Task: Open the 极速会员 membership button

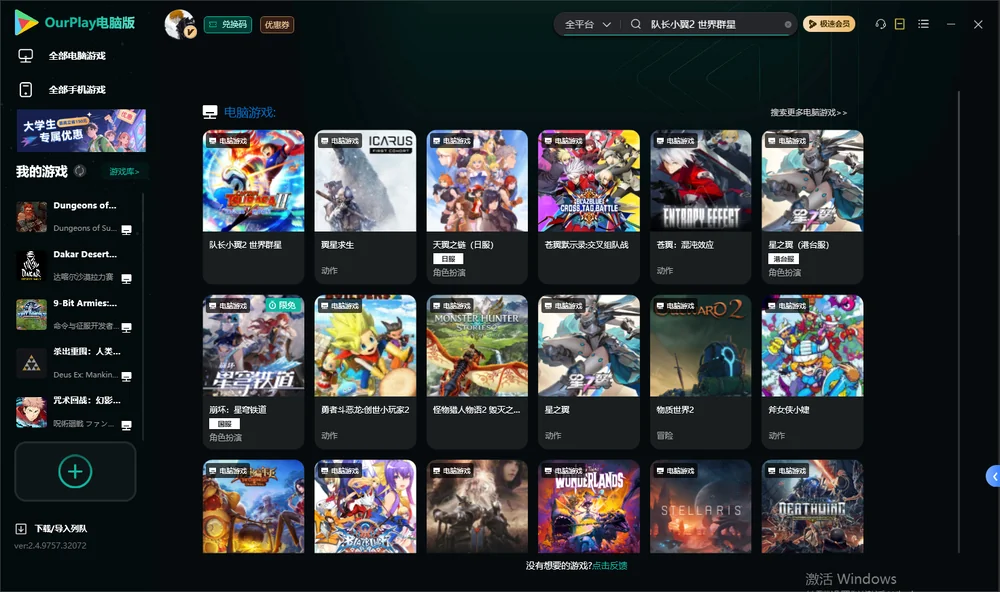Action: pos(829,24)
